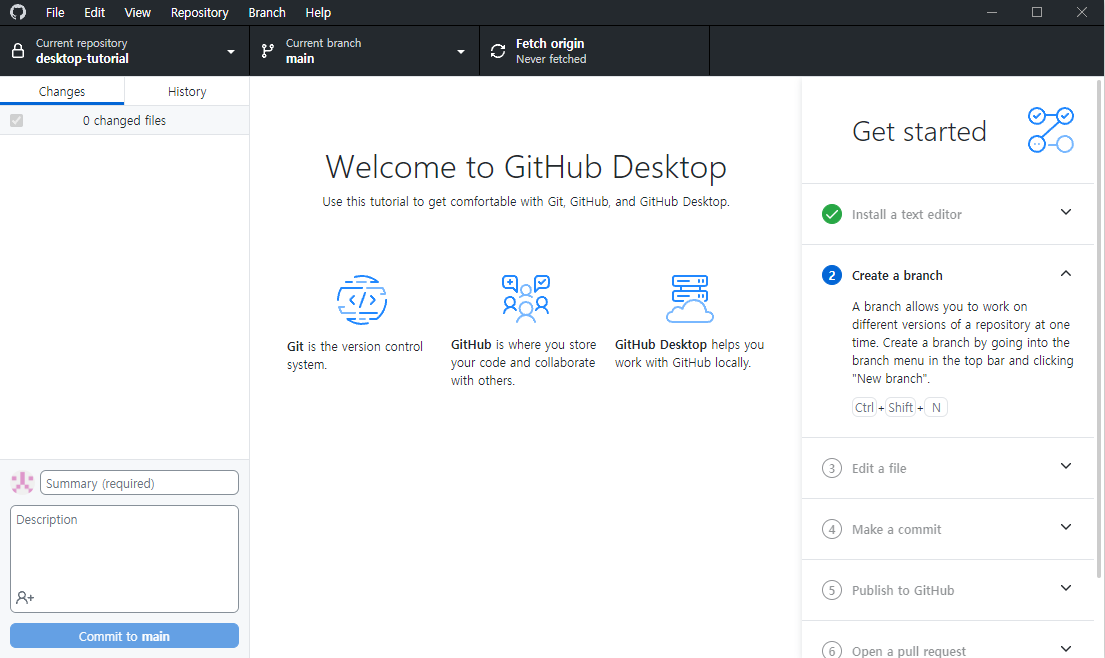Click the add co-authors person icon
1105x658 pixels.
(25, 597)
